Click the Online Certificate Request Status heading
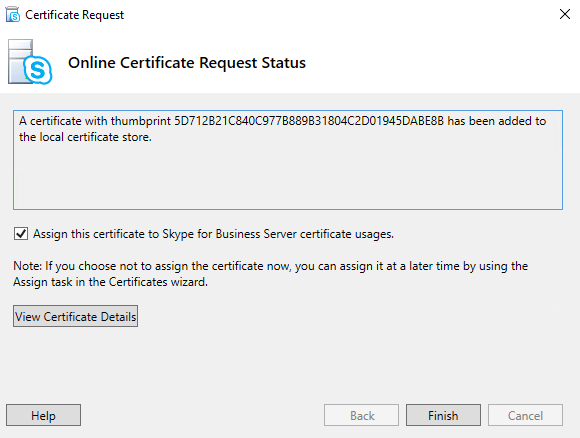Viewport: 580px width, 438px height. [x=187, y=63]
